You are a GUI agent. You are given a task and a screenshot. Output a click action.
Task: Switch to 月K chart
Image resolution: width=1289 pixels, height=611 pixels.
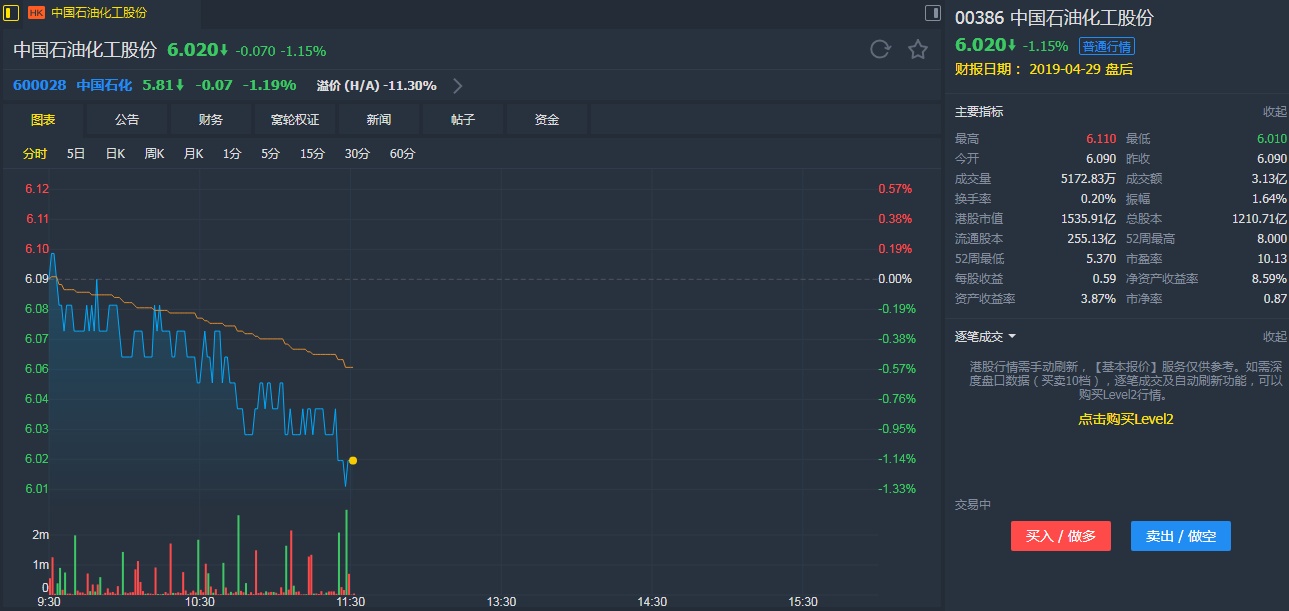(193, 154)
